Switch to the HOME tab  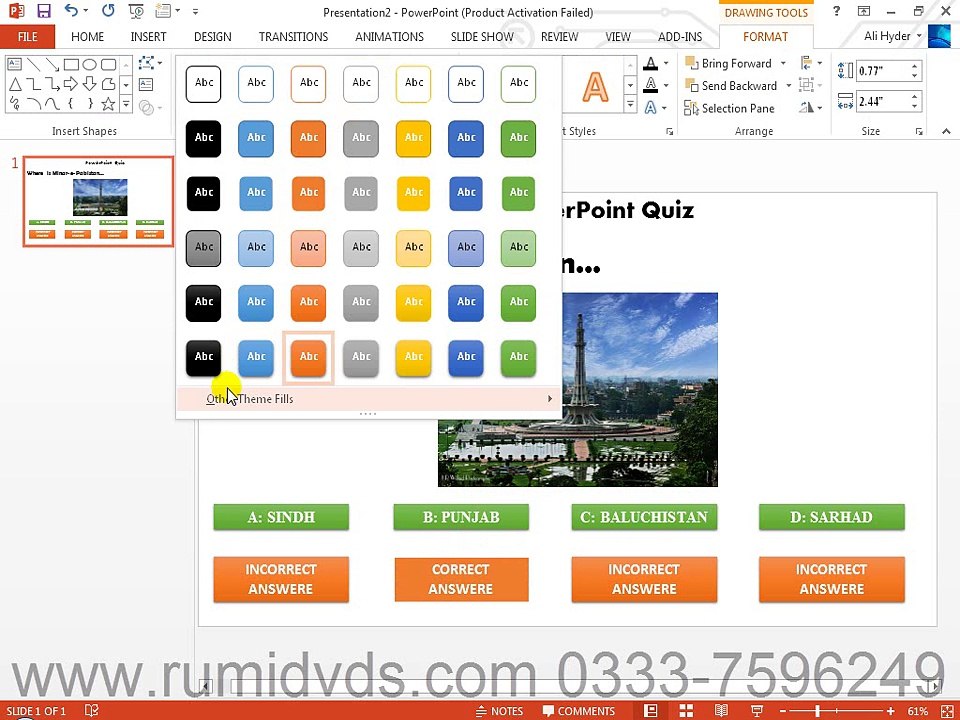[x=88, y=37]
